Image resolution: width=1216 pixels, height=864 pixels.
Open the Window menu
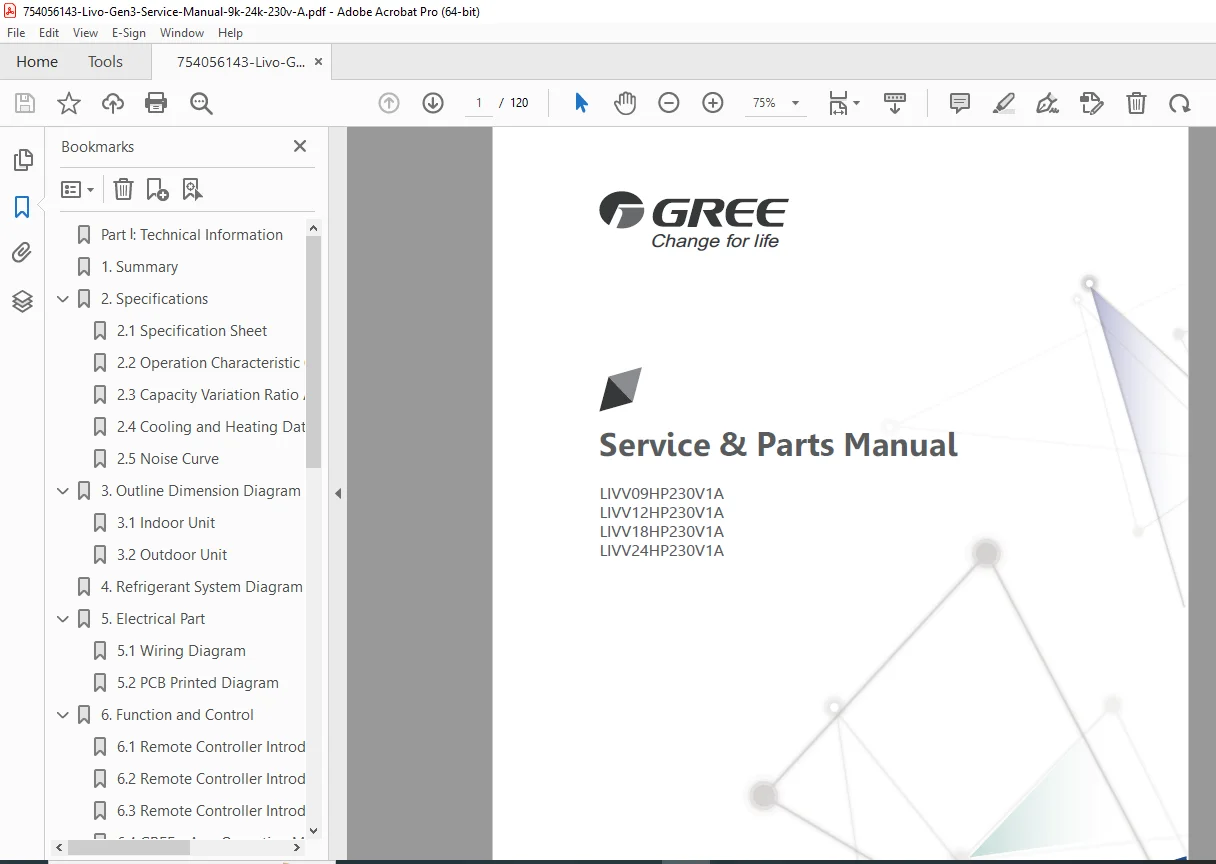[182, 33]
